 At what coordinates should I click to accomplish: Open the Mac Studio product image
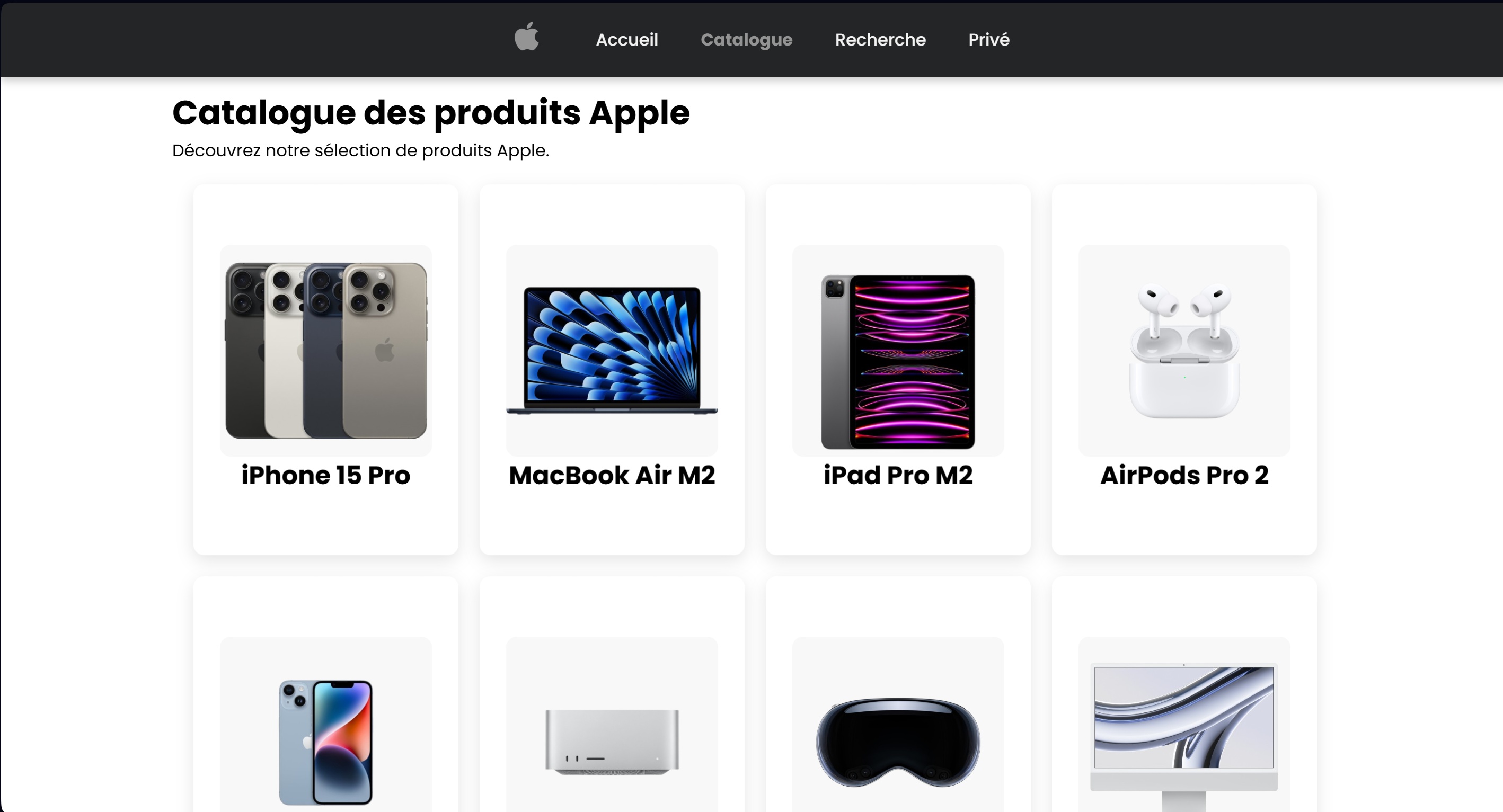coord(612,725)
